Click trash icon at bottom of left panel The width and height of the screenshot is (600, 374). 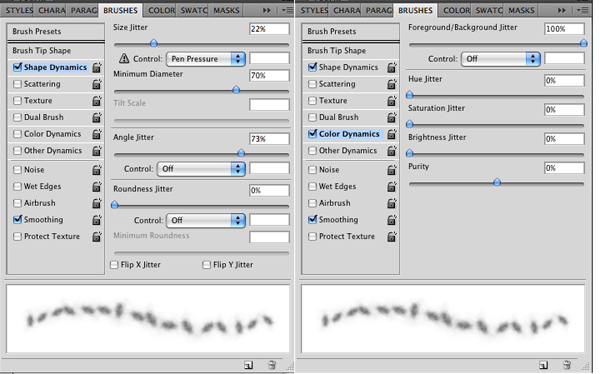(x=272, y=365)
